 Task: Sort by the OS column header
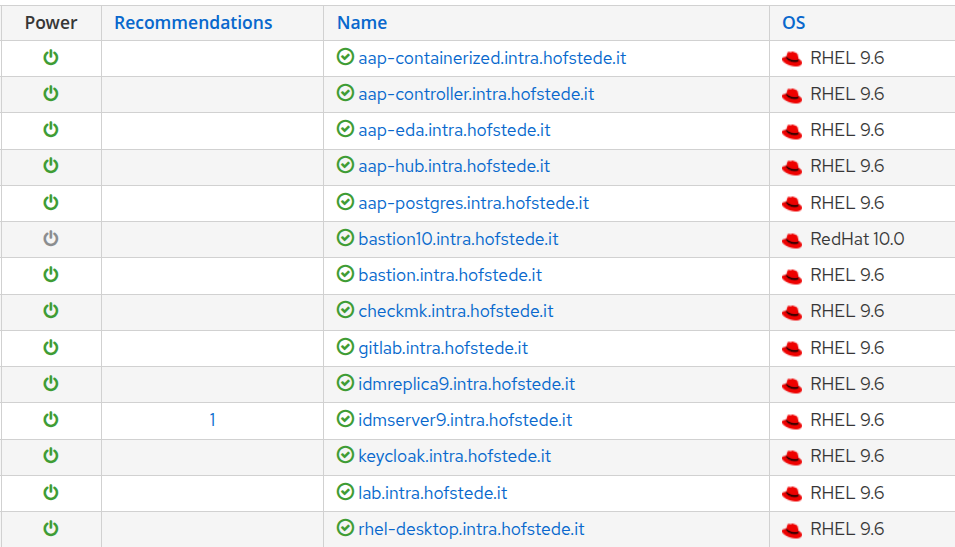pos(794,22)
